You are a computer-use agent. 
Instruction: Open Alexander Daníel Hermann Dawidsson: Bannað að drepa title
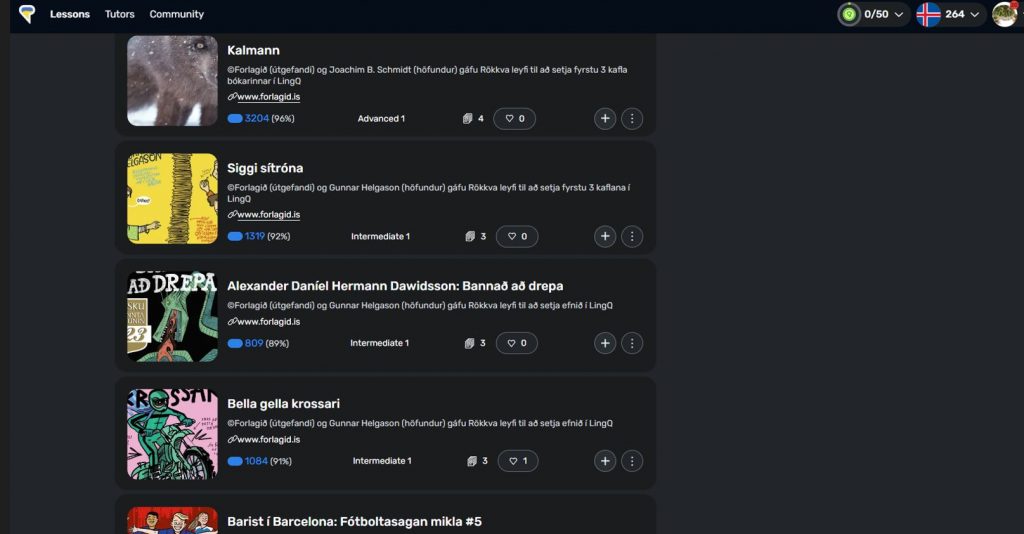(x=395, y=286)
